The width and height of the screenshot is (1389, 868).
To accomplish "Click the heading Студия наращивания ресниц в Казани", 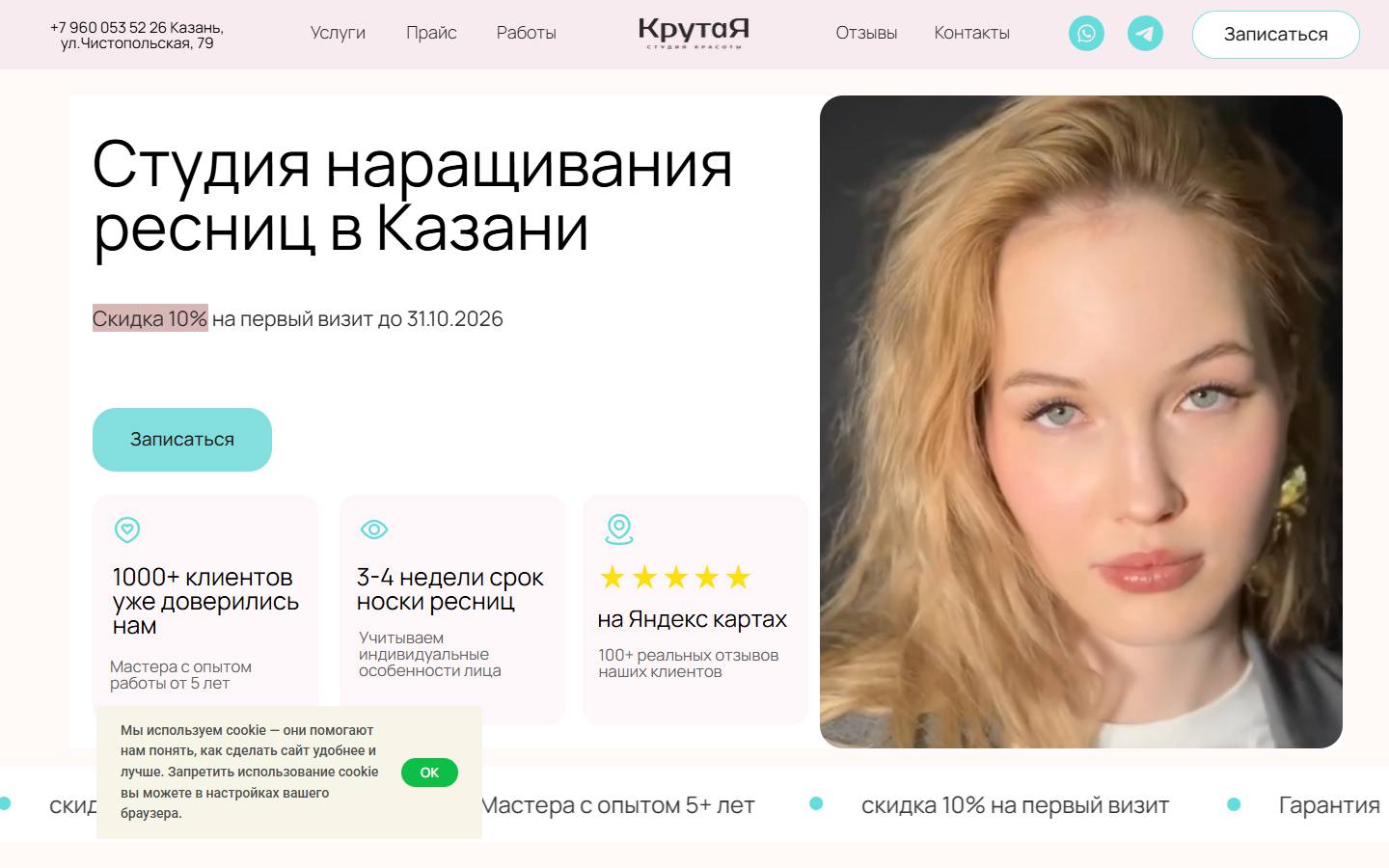I will 413,196.
